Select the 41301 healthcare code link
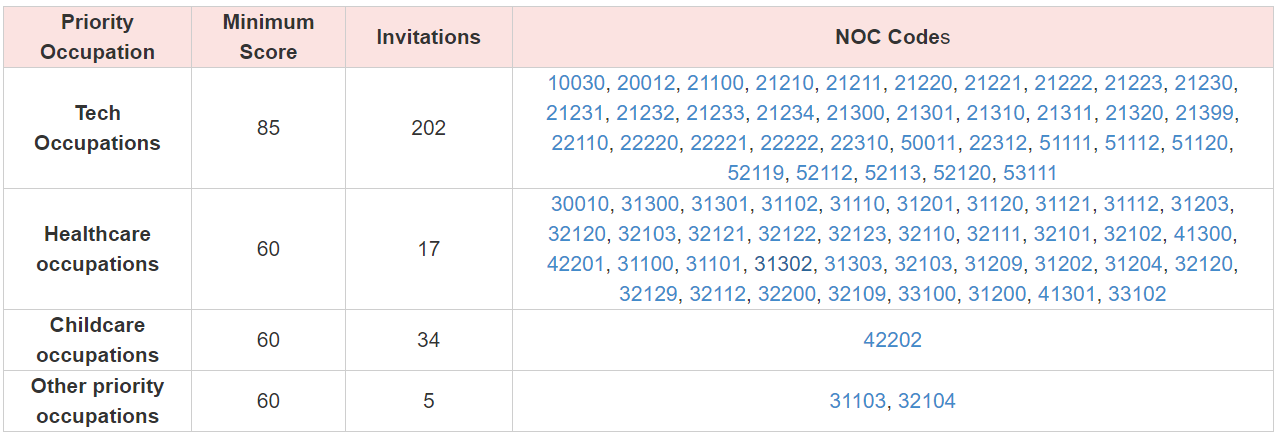Image resolution: width=1278 pixels, height=437 pixels. 1067,294
